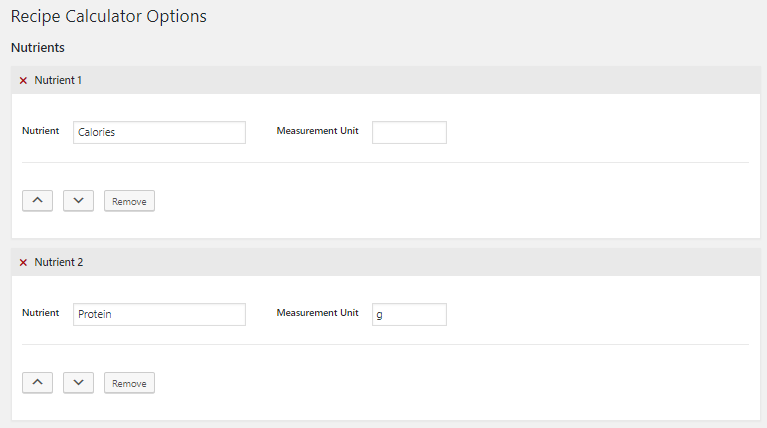The image size is (767, 428).
Task: Move Nutrient 2 up with arrow button
Action: point(37,383)
